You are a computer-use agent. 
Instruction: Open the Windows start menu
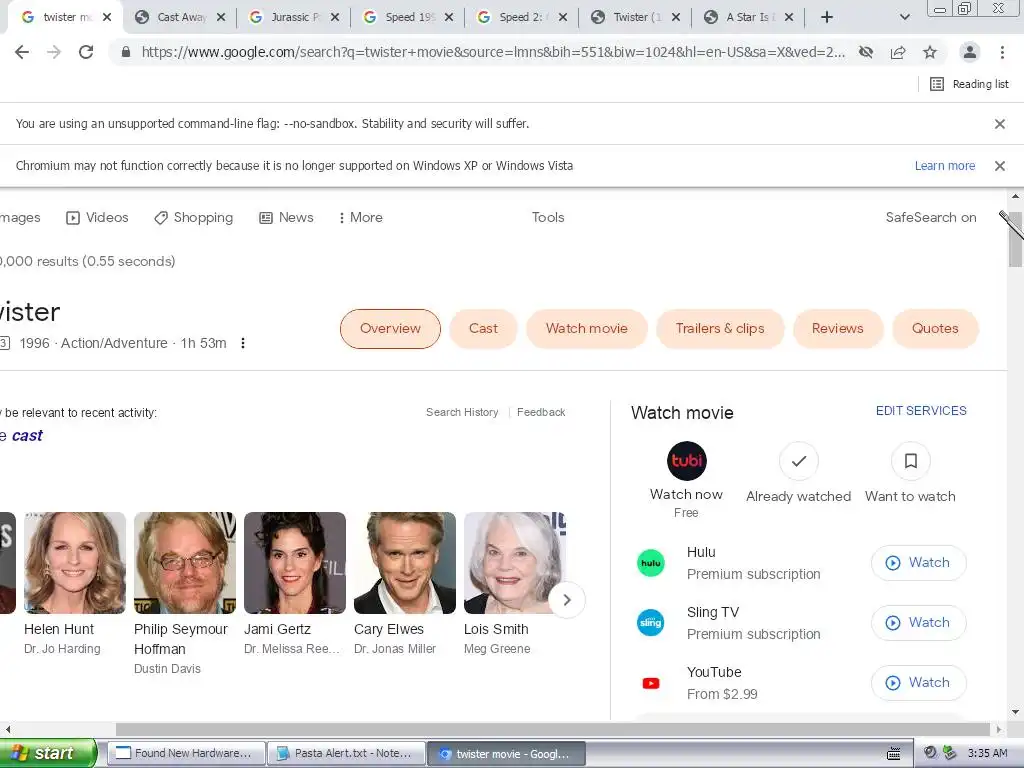click(x=47, y=753)
